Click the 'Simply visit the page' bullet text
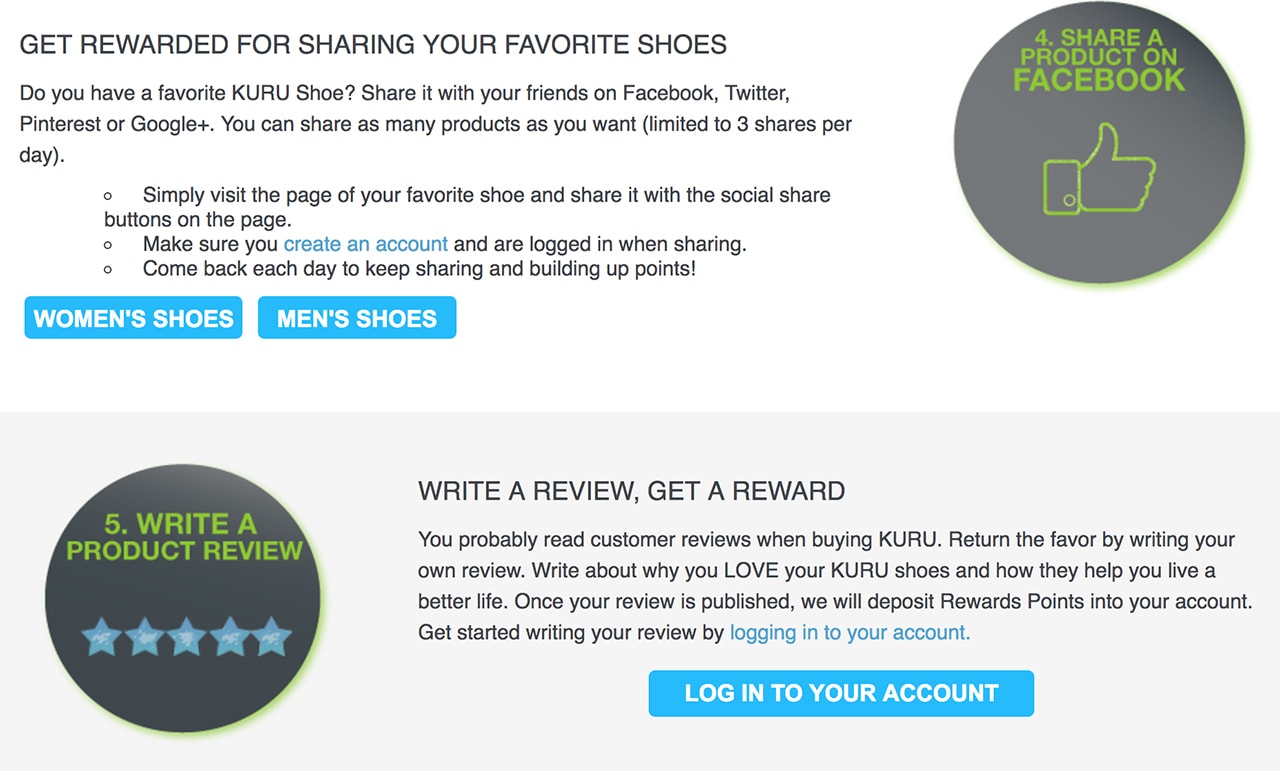 (x=486, y=194)
